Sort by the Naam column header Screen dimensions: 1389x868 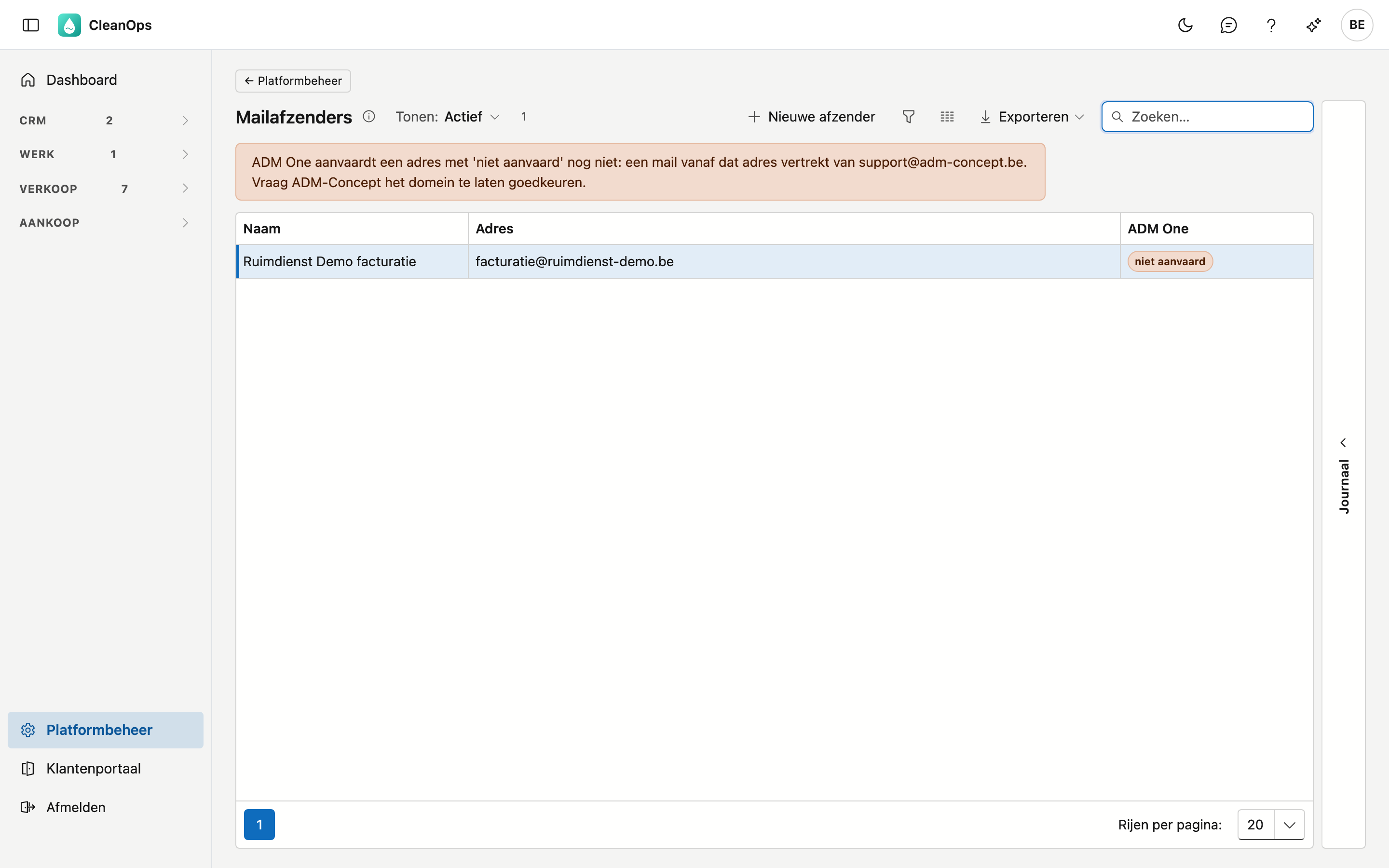click(352, 229)
